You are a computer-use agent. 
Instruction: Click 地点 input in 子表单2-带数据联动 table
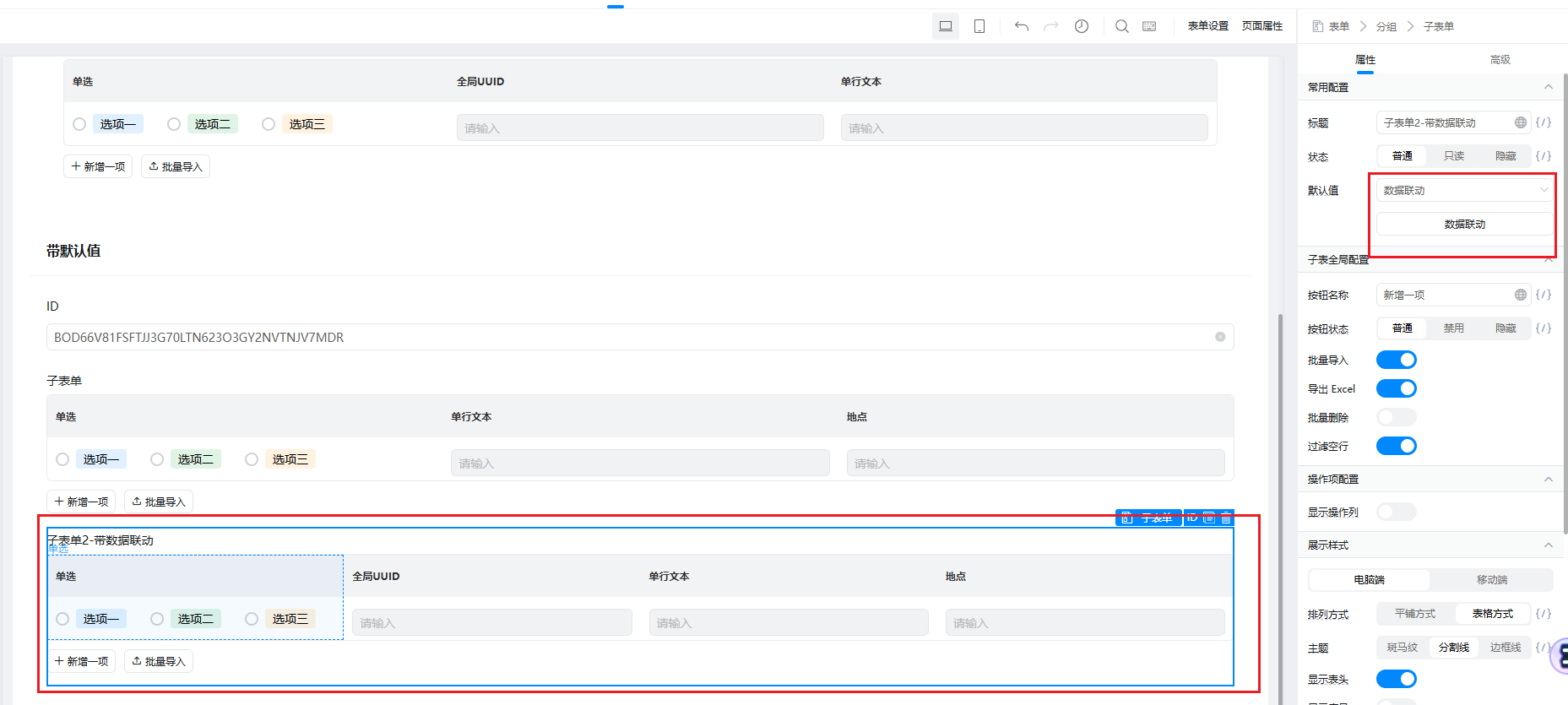[1085, 622]
